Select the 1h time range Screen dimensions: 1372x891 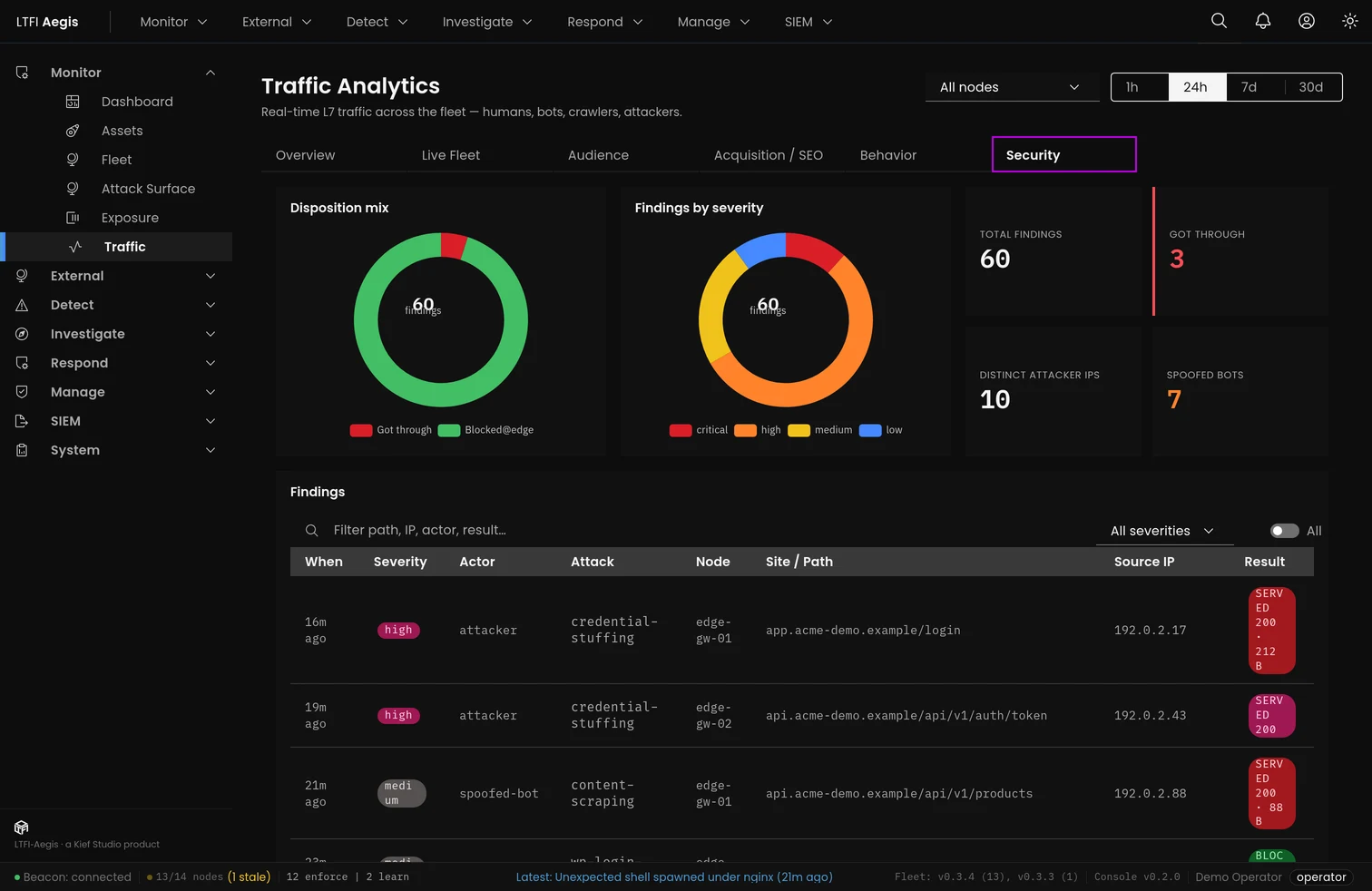pos(1140,87)
